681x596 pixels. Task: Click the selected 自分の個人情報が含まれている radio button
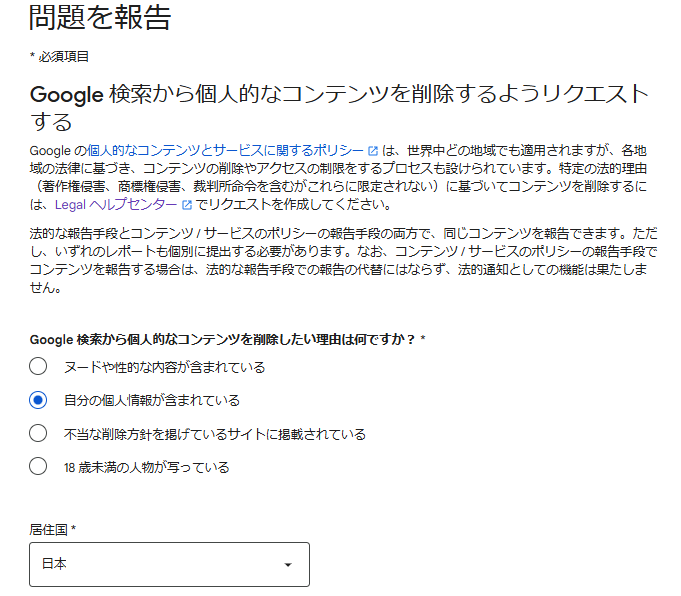coord(38,400)
